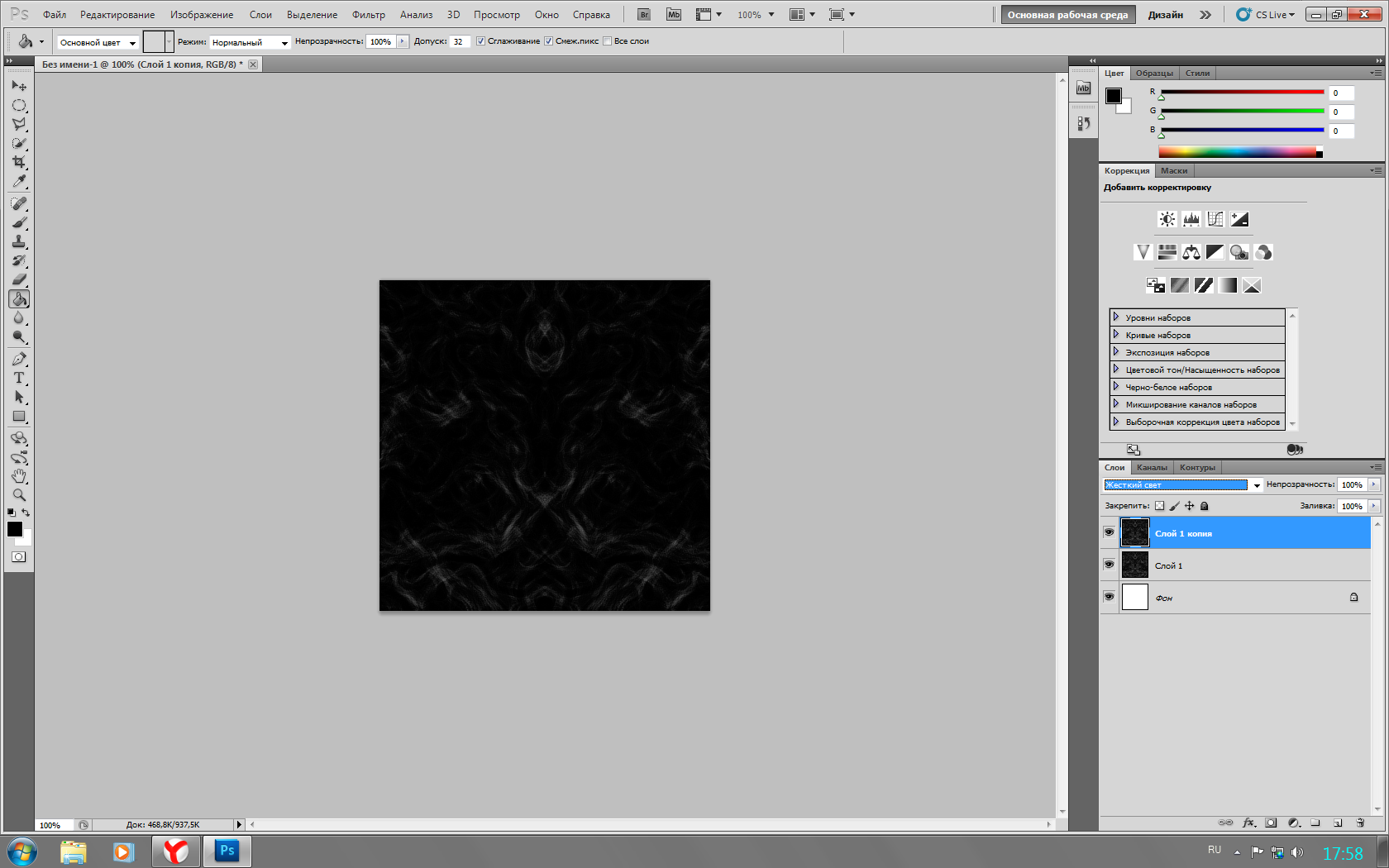Open Yandex browser from taskbar
The image size is (1389, 868).
tap(175, 851)
